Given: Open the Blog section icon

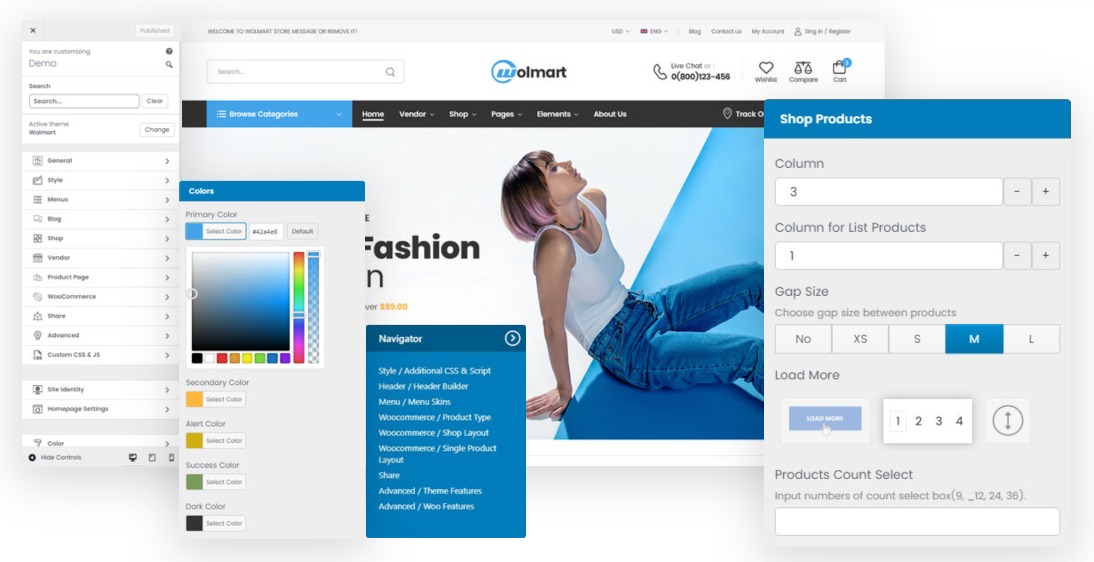Looking at the screenshot, I should (x=38, y=219).
